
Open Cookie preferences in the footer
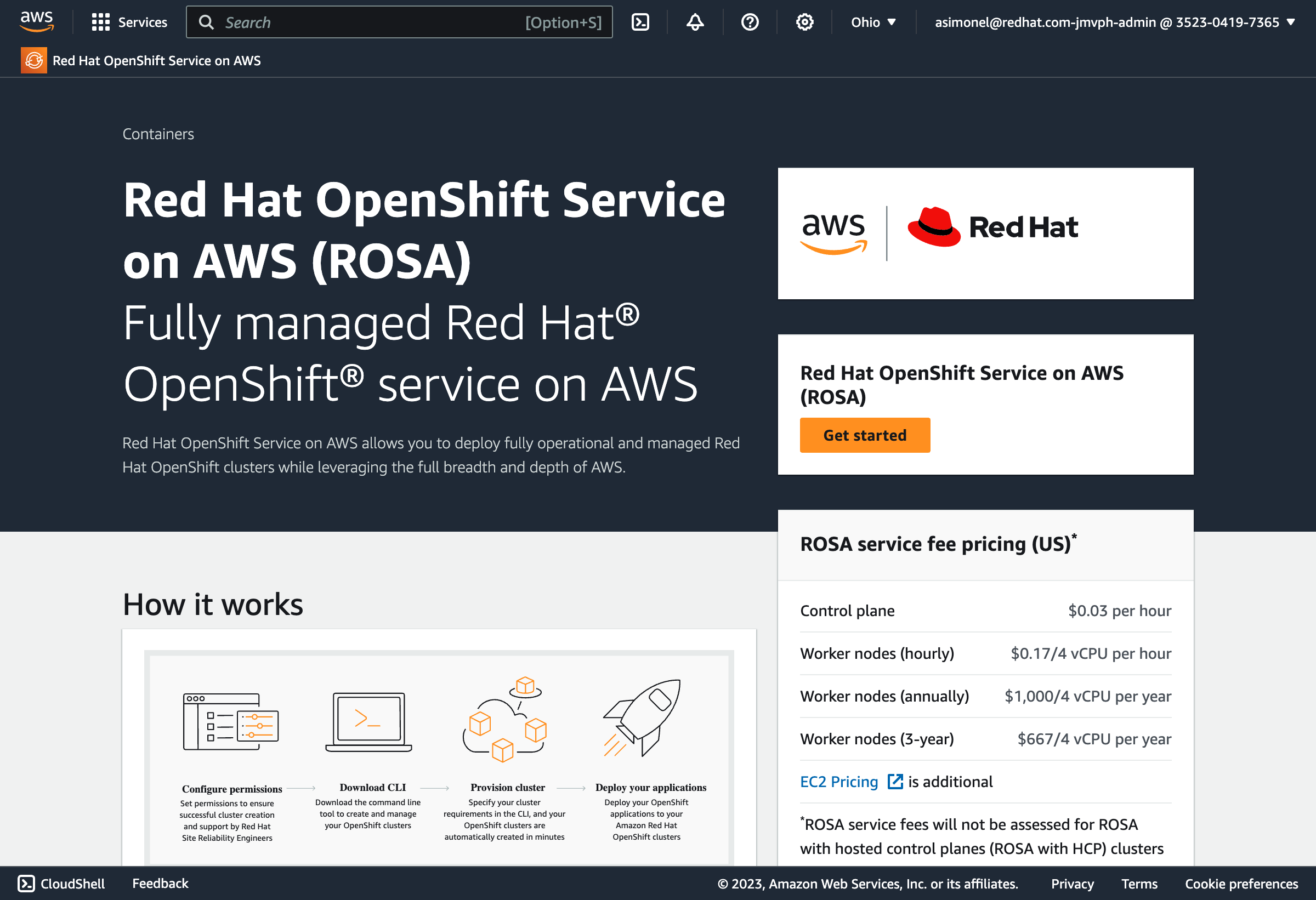(1240, 883)
